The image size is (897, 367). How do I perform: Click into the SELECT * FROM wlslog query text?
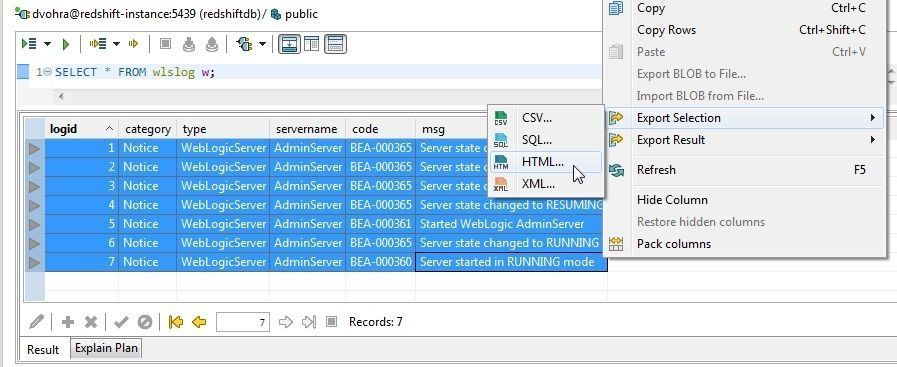click(x=135, y=72)
